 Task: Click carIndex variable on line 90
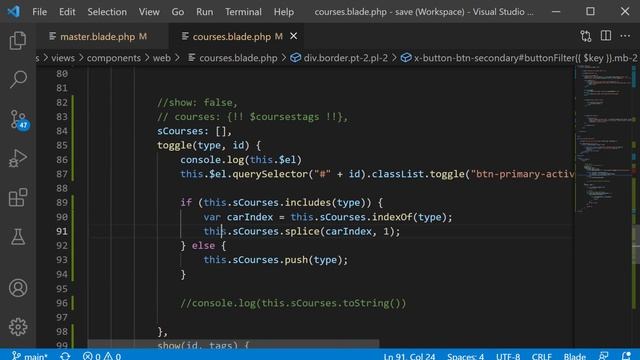click(x=250, y=217)
